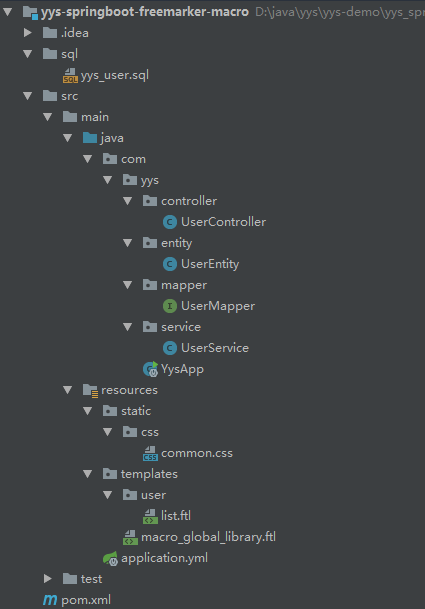
Task: Click the SQL file icon for yys_user.sql
Action: coord(70,75)
